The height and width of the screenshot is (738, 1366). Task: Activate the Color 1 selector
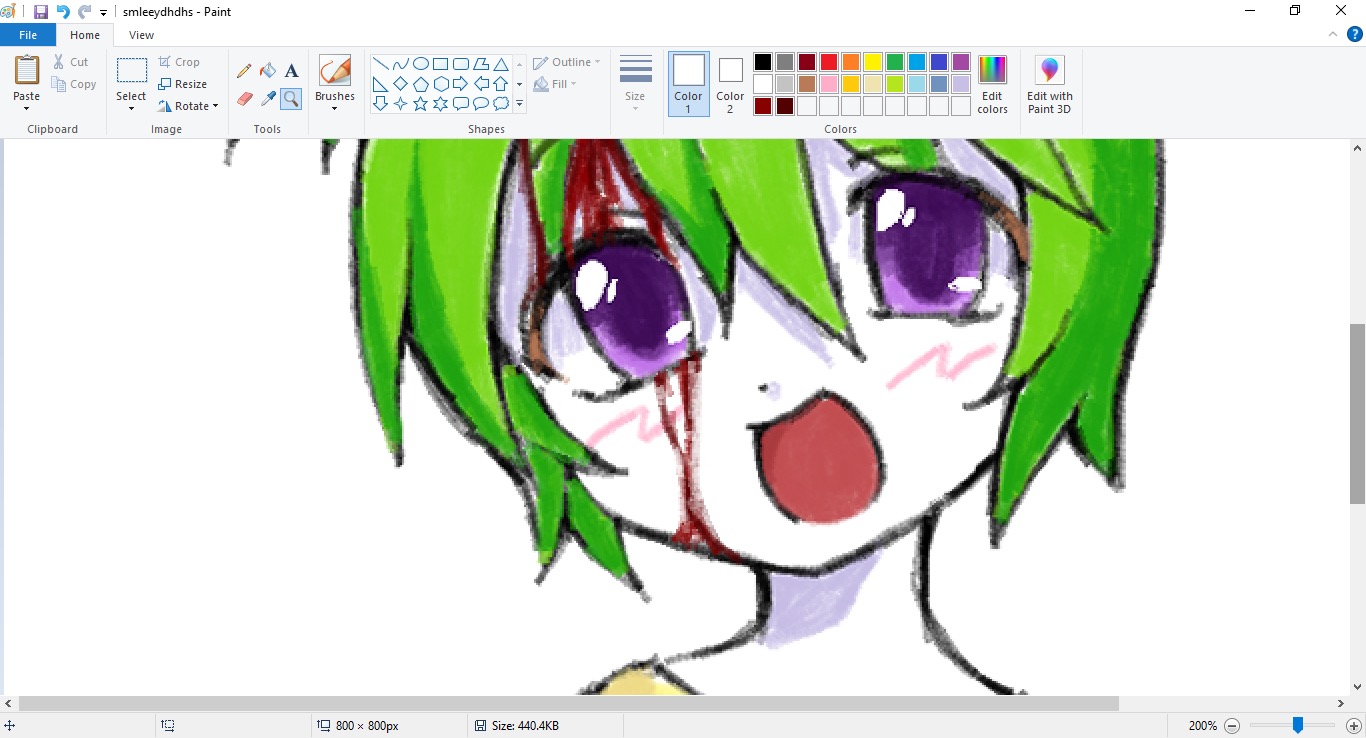pos(688,84)
